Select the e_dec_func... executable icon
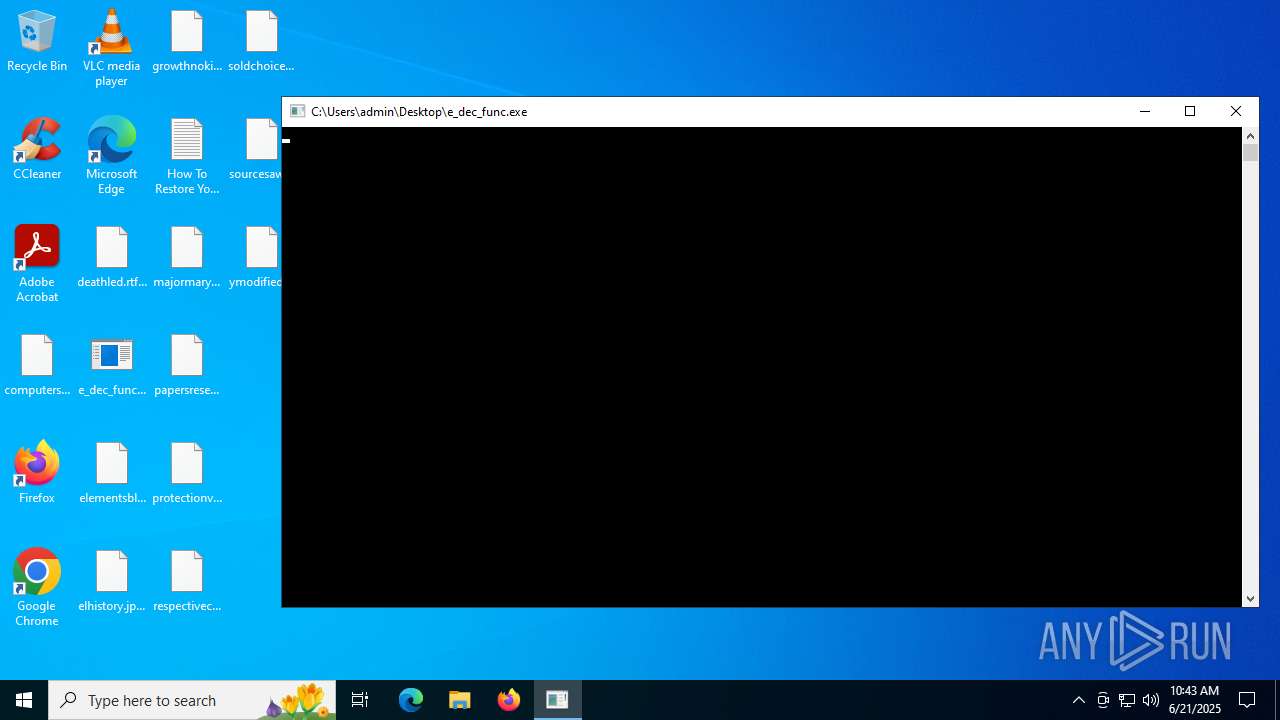 (x=111, y=366)
